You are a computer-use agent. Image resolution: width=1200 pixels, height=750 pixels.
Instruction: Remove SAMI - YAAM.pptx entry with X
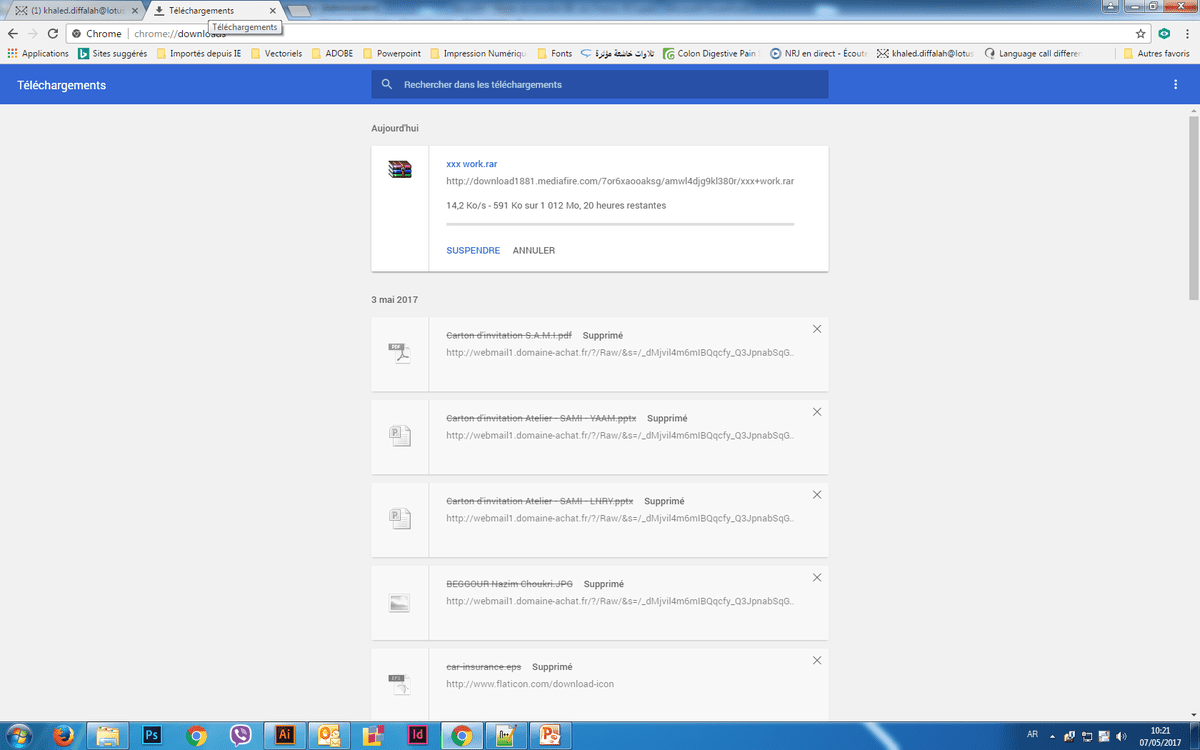[817, 412]
